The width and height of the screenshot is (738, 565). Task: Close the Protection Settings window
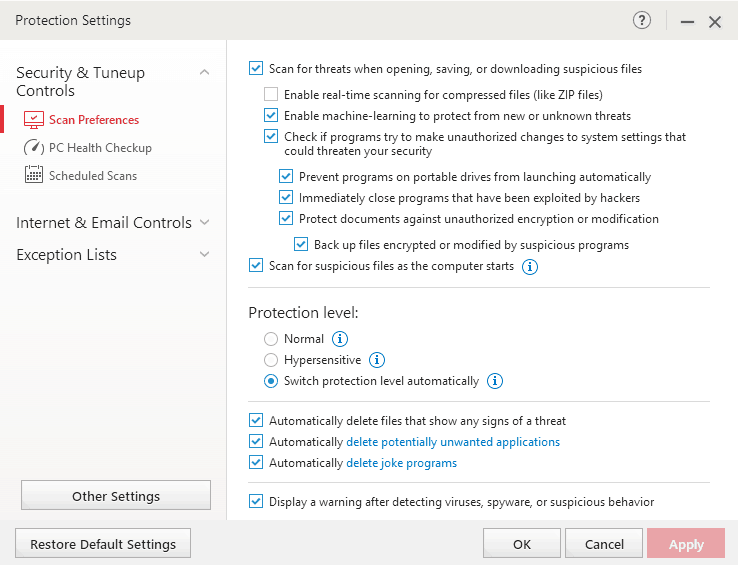[715, 22]
